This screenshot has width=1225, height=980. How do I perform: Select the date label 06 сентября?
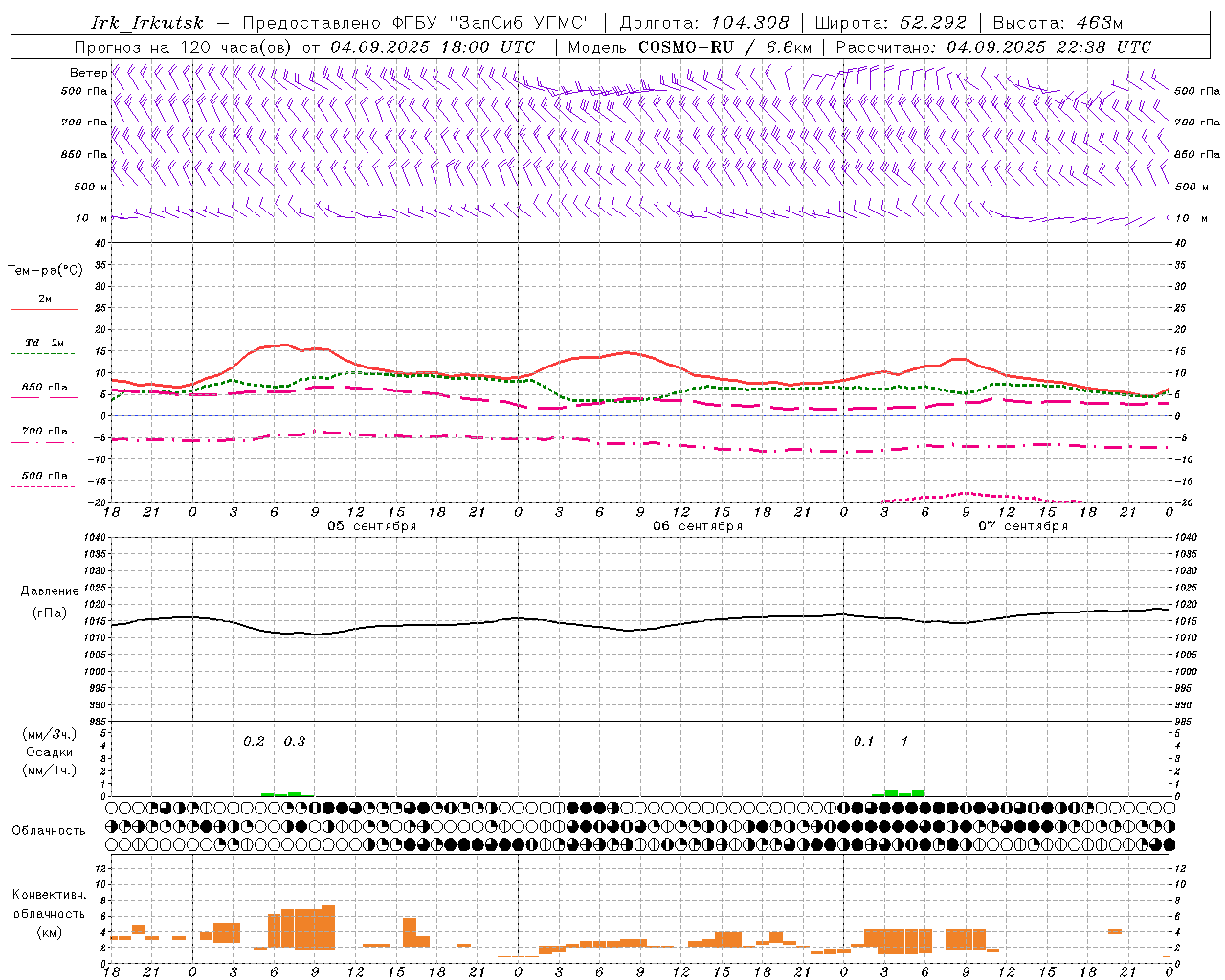(x=698, y=526)
